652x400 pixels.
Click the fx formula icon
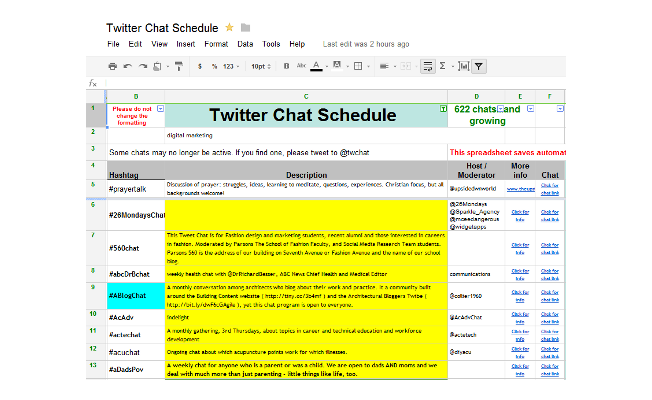coord(93,83)
